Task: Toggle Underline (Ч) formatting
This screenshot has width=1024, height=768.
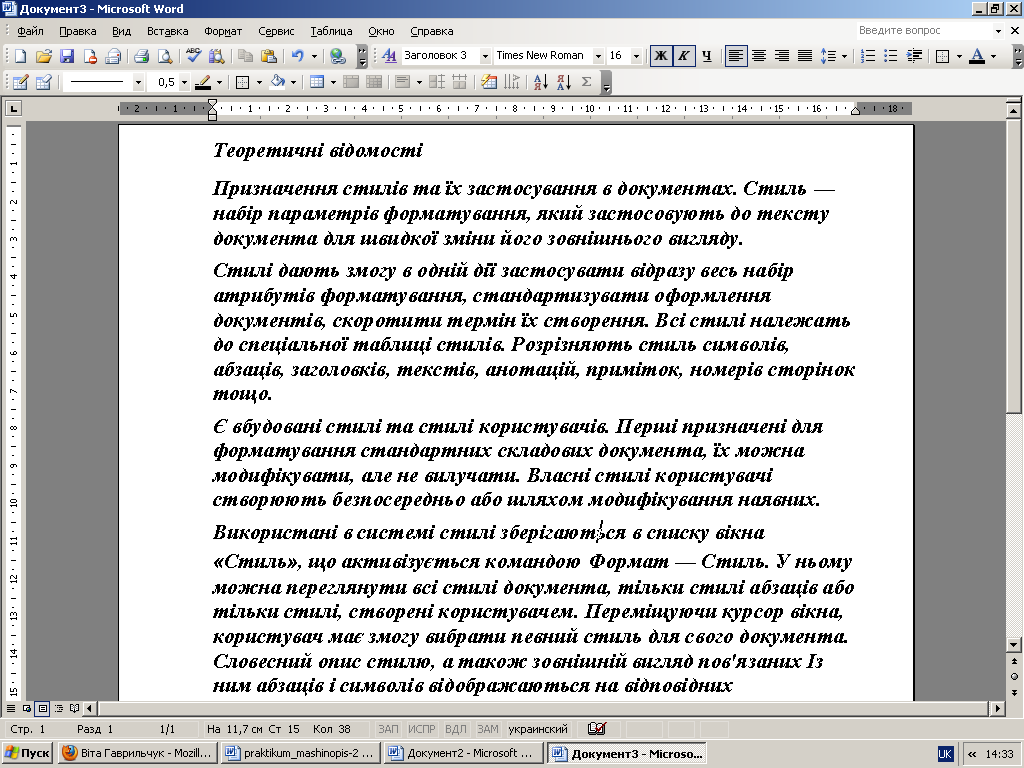Action: click(x=706, y=56)
